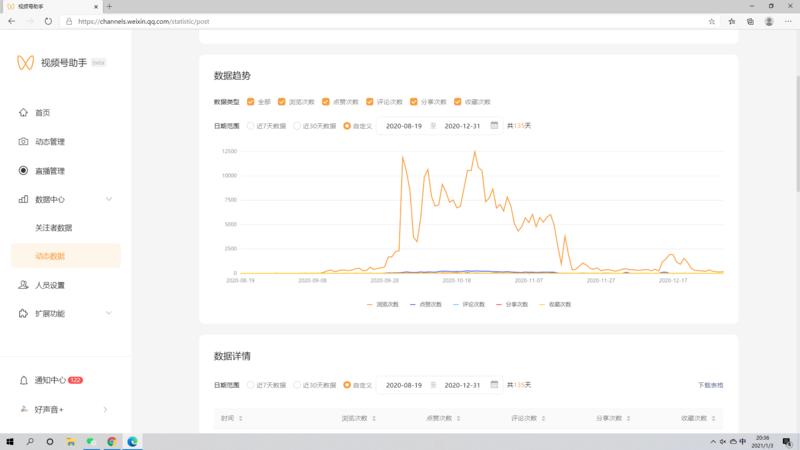Open the 直播管理 menu label
Screen dimensions: 800x450
tap(49, 170)
